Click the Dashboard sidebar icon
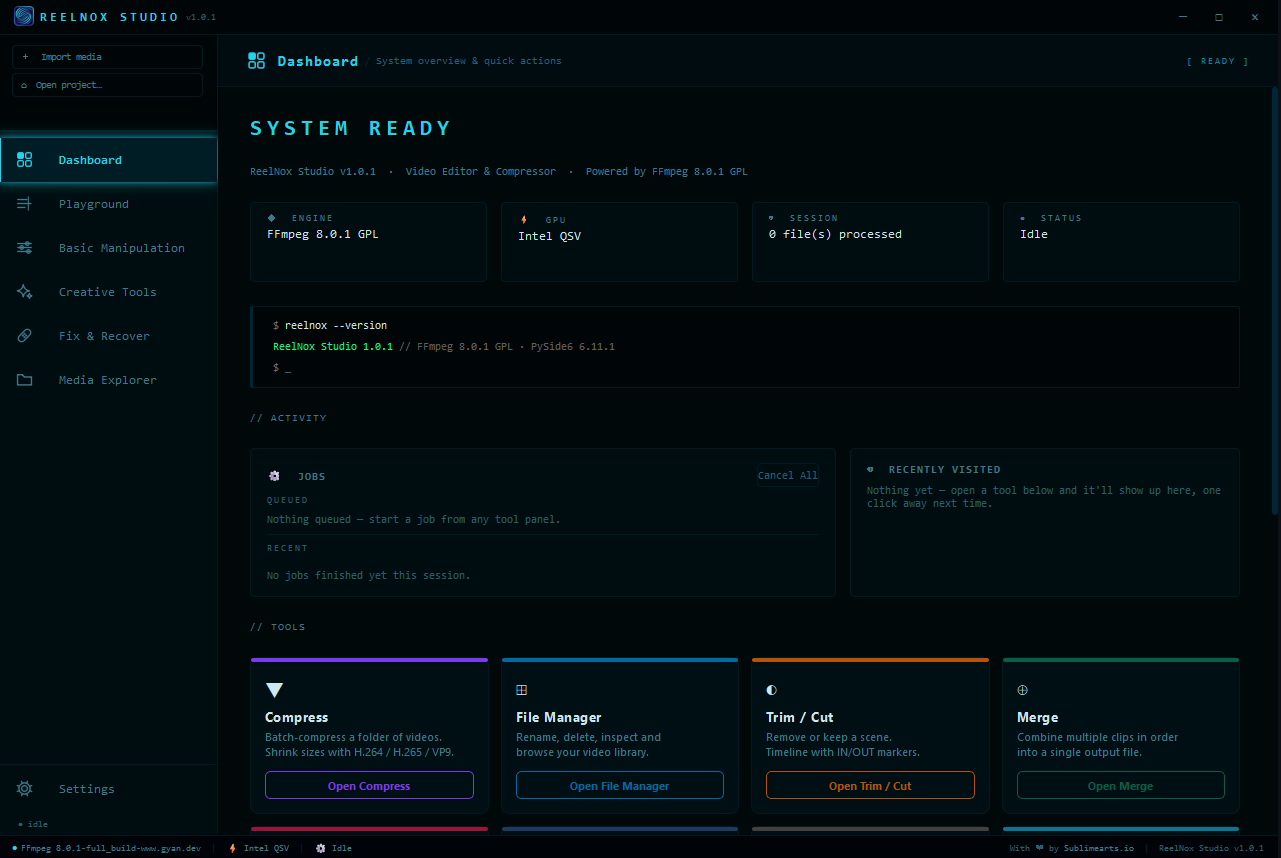Image resolution: width=1281 pixels, height=858 pixels. (25, 160)
